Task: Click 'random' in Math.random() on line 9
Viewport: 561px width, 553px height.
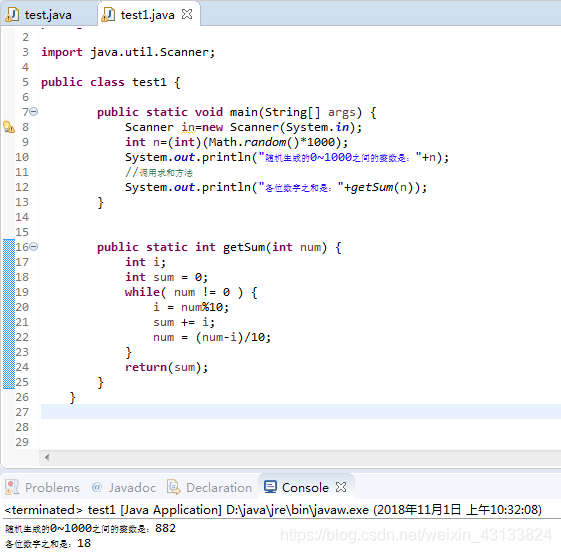Action: (265, 142)
